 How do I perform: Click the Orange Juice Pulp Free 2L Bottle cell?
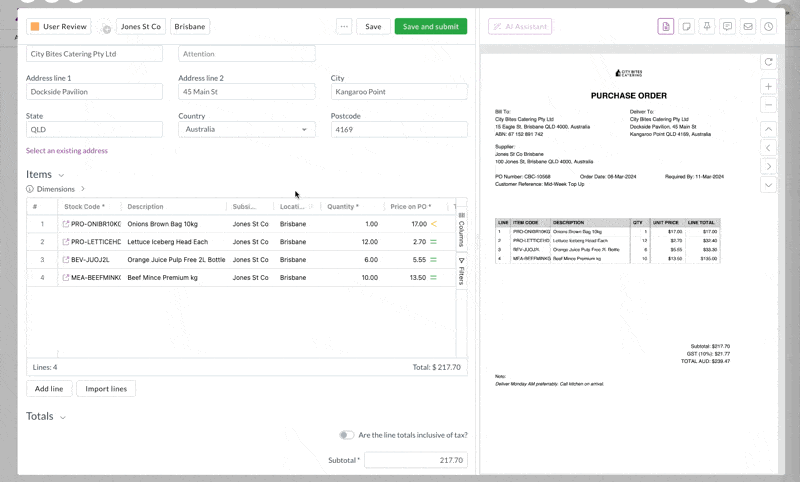(x=176, y=260)
